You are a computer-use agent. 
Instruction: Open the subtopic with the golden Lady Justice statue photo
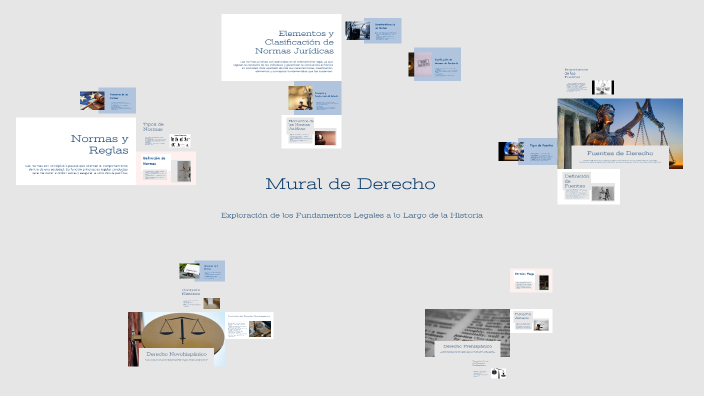(x=315, y=98)
